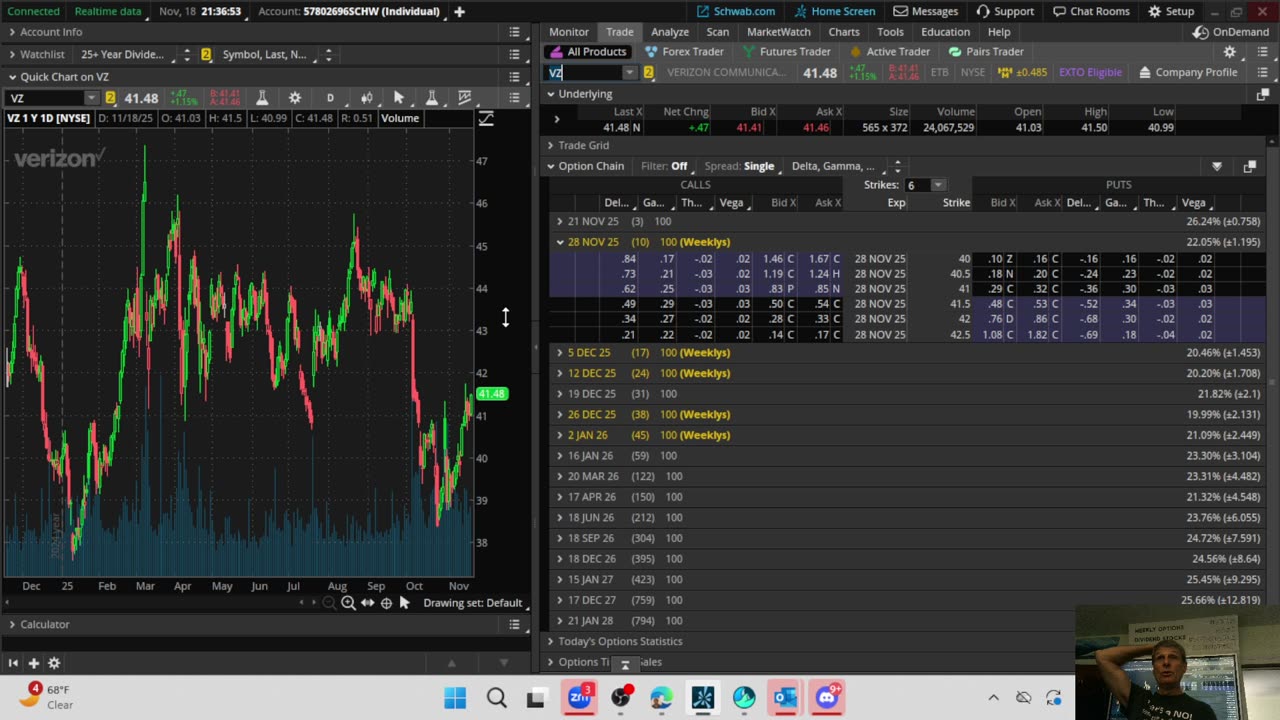Open the Calculator panel menu icon
The image size is (1280, 720).
click(515, 625)
